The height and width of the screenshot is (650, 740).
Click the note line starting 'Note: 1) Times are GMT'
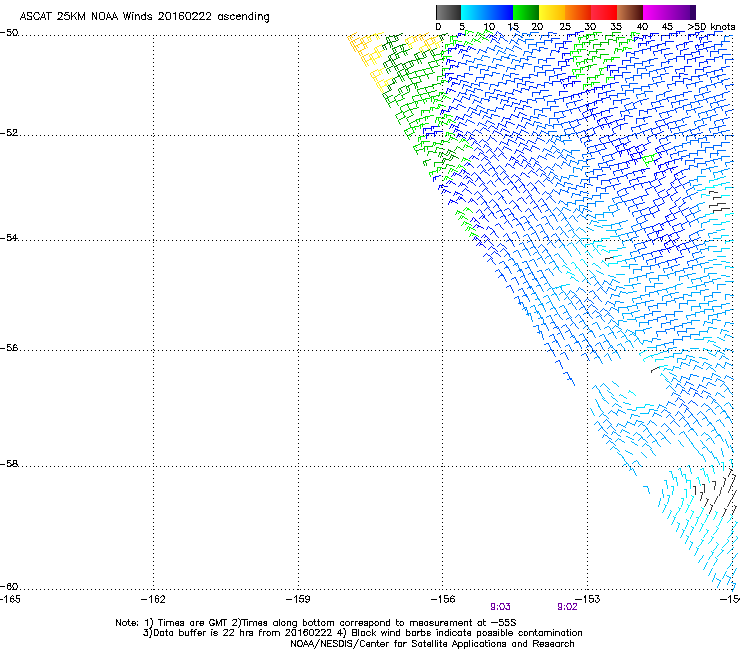[316, 623]
